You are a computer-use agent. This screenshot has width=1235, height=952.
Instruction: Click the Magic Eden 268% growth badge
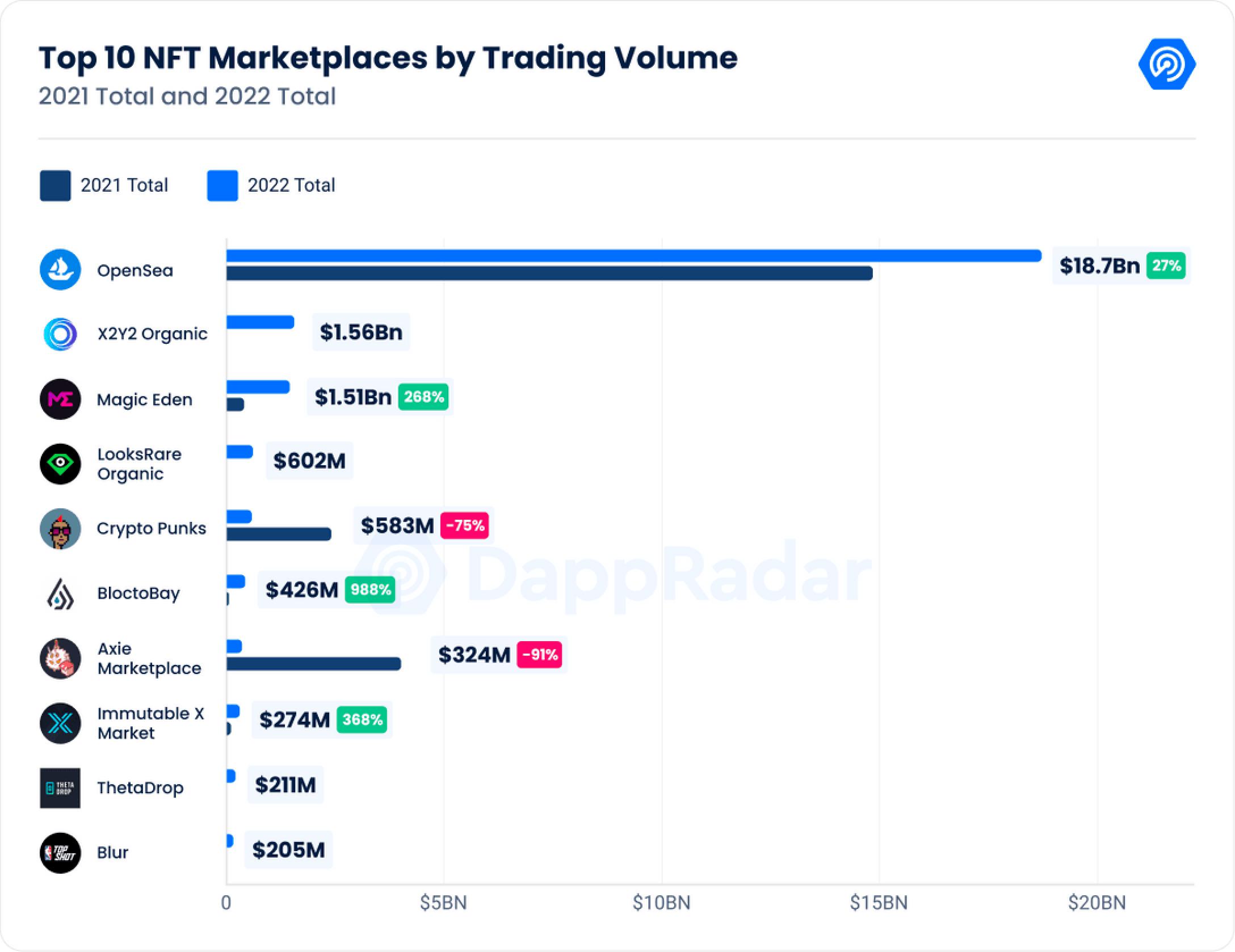[x=423, y=397]
